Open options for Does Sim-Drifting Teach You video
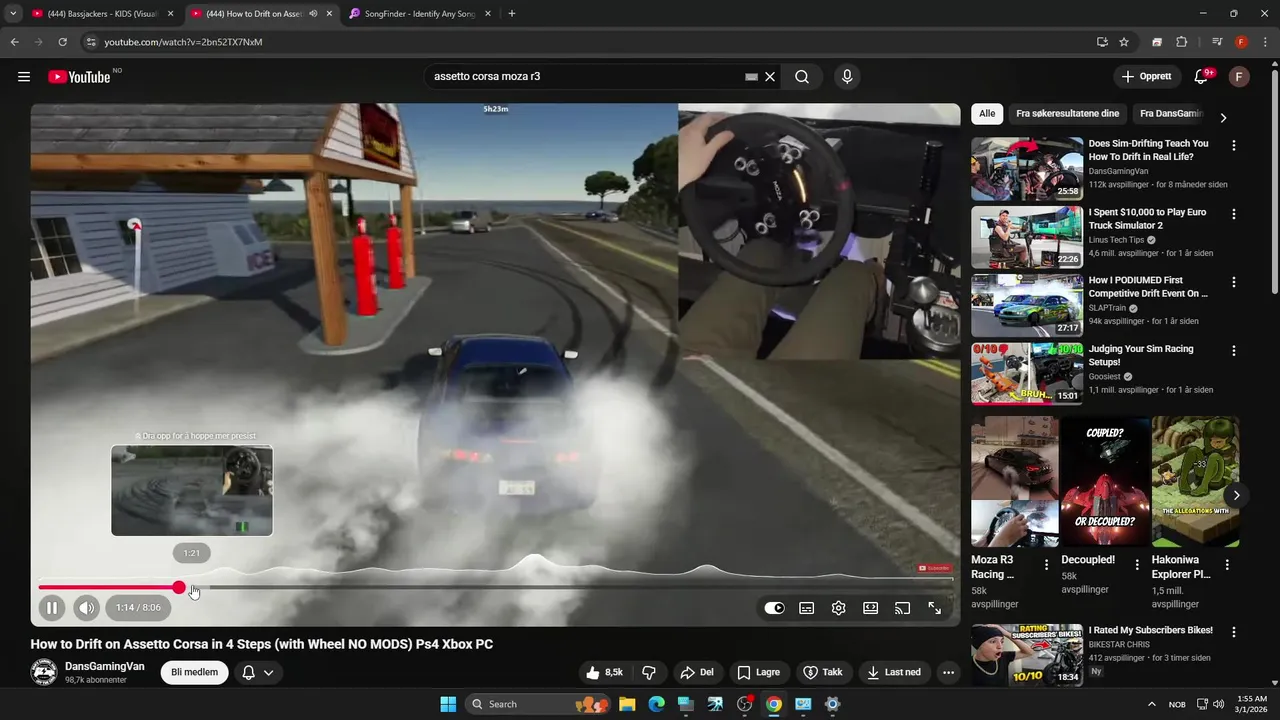The image size is (1280, 720). (1233, 145)
